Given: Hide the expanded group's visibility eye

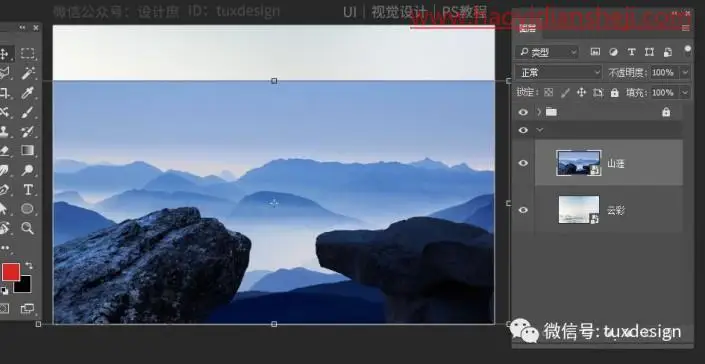Looking at the screenshot, I should 523,130.
